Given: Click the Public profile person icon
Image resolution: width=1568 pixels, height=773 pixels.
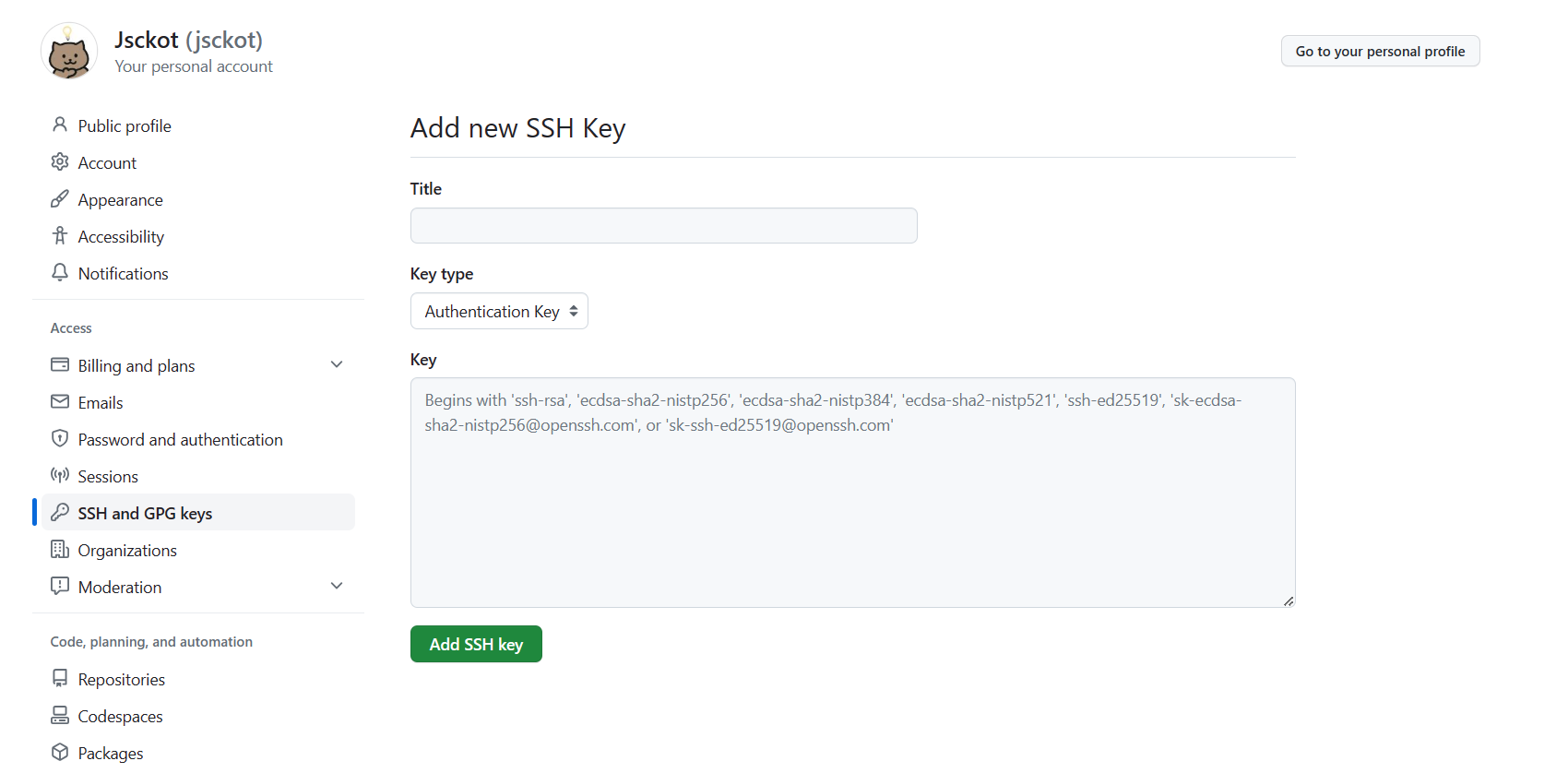Looking at the screenshot, I should (x=60, y=125).
